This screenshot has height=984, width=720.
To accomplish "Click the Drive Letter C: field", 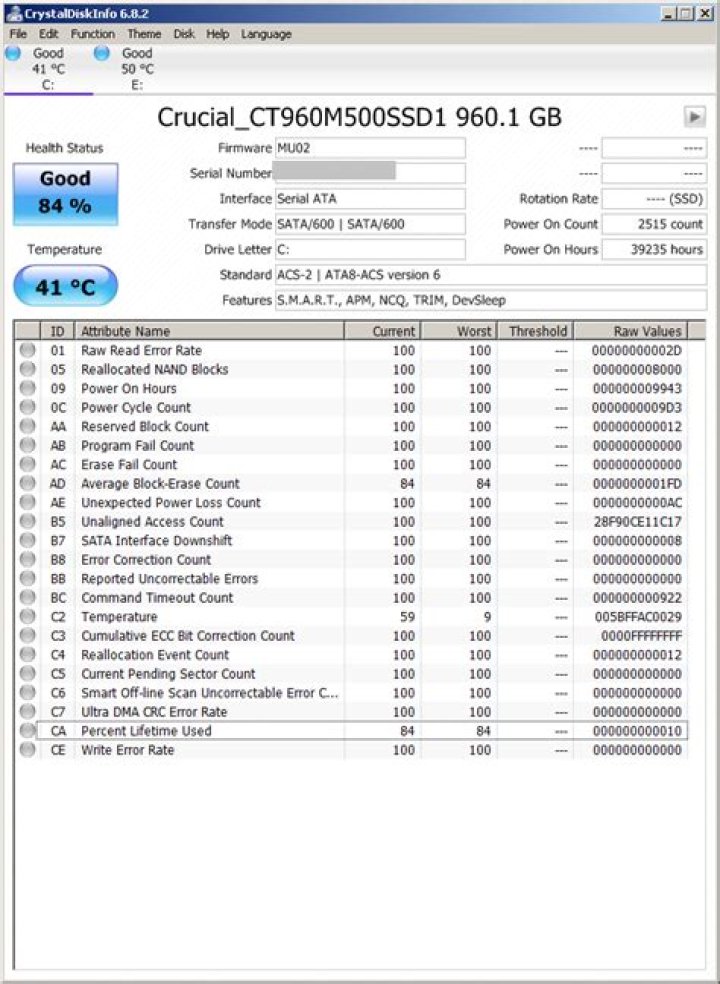I will tap(370, 249).
